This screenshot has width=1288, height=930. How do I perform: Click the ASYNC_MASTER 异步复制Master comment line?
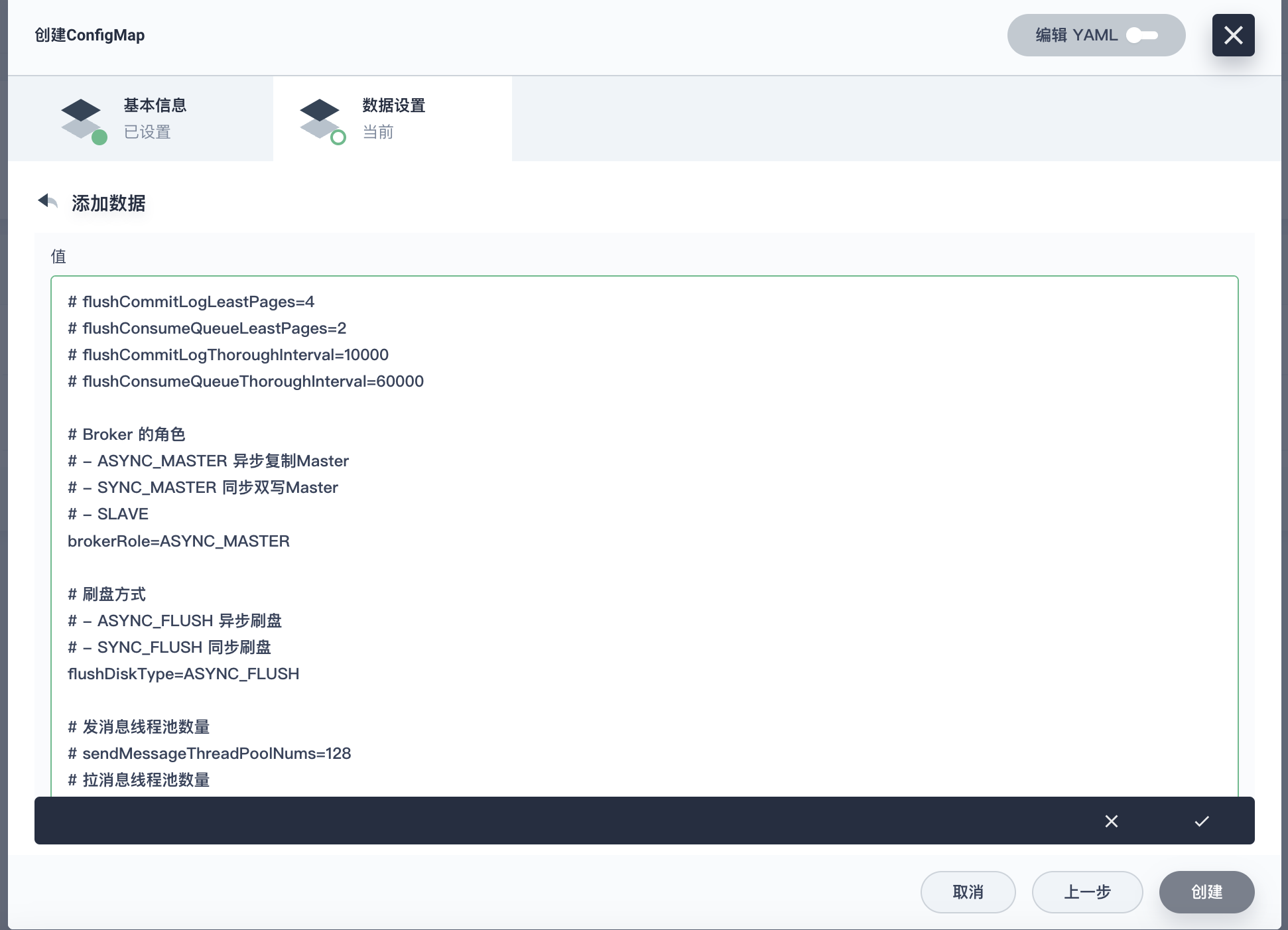pyautogui.click(x=208, y=461)
